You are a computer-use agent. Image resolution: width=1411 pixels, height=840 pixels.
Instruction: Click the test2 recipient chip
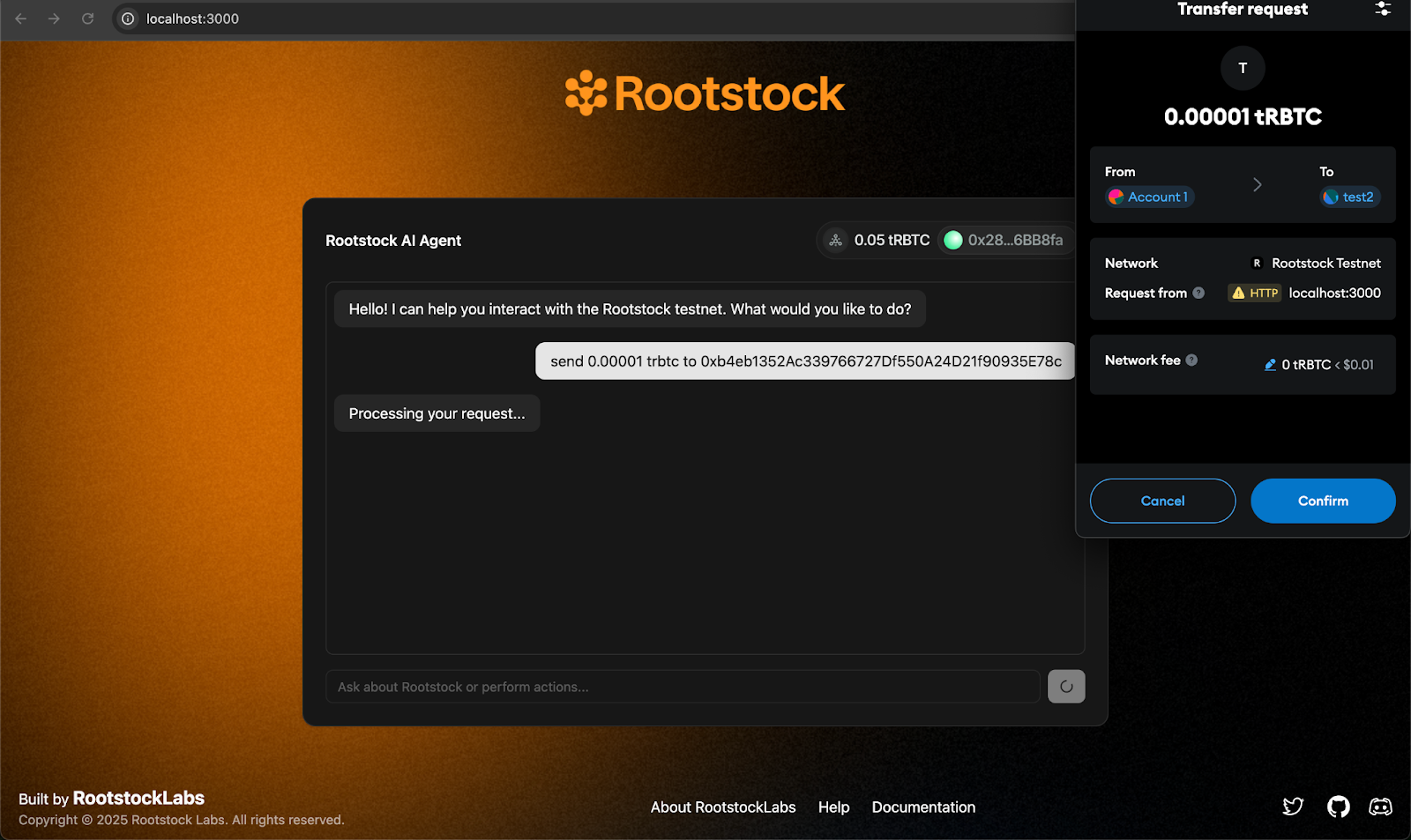tap(1349, 197)
